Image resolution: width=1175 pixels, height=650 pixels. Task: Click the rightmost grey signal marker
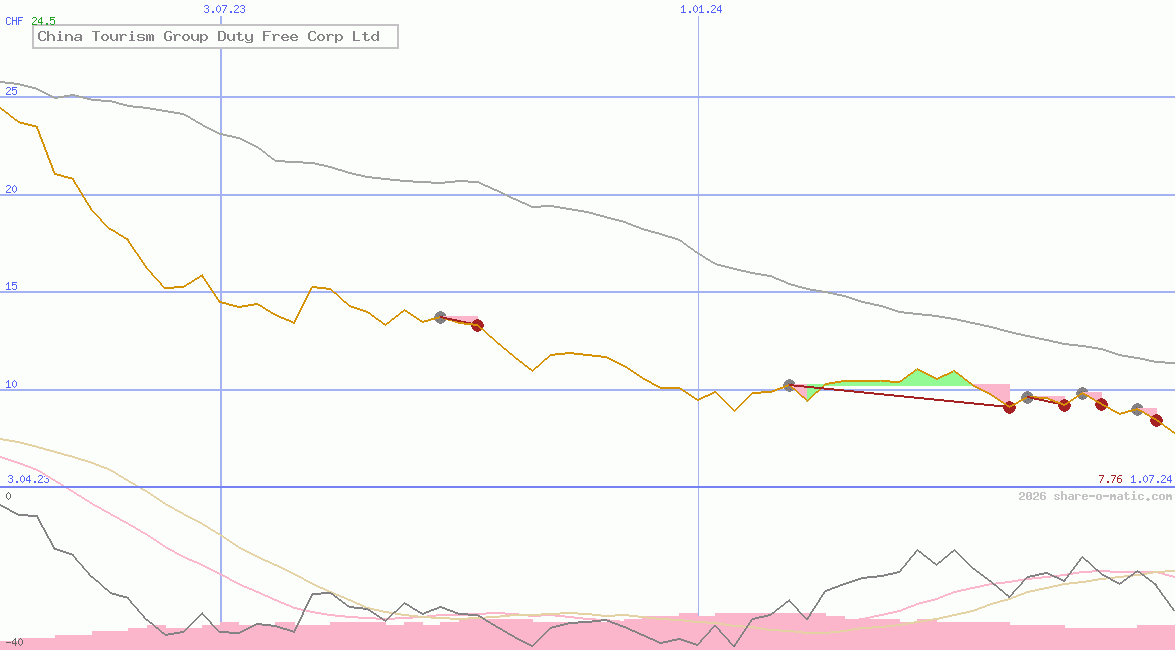pyautogui.click(x=1137, y=409)
